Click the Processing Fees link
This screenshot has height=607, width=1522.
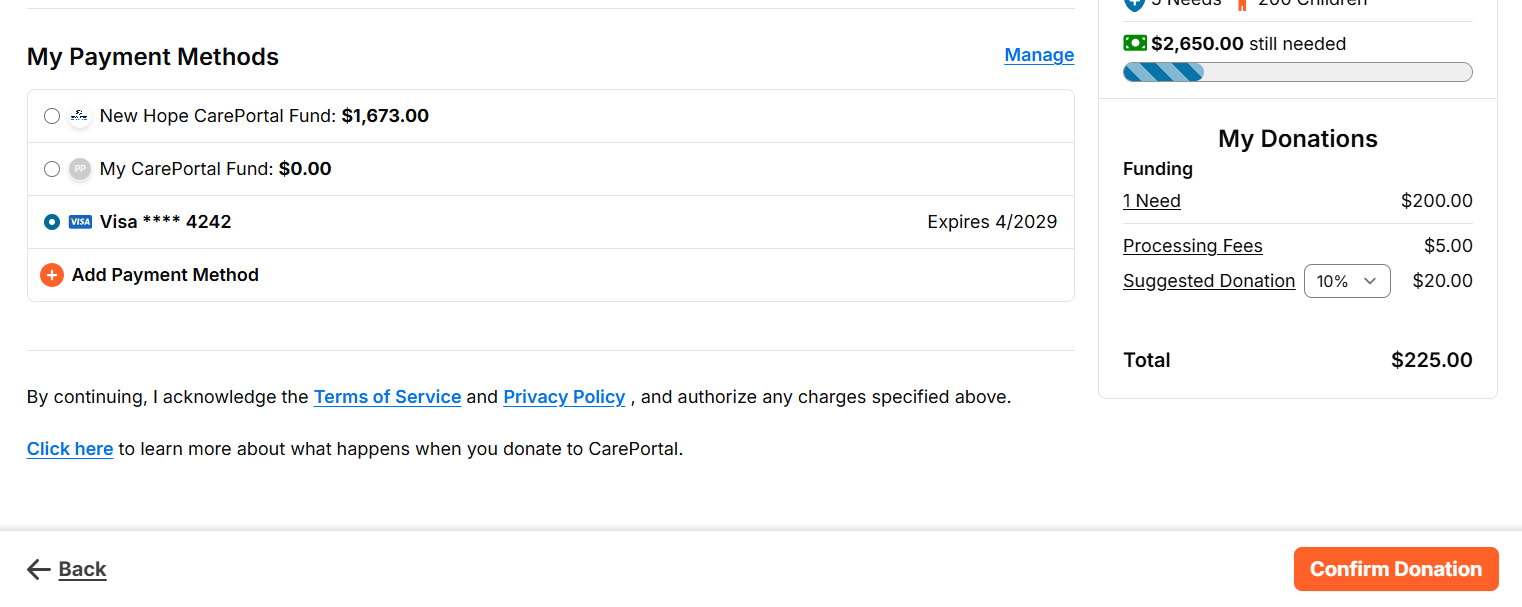click(x=1192, y=246)
